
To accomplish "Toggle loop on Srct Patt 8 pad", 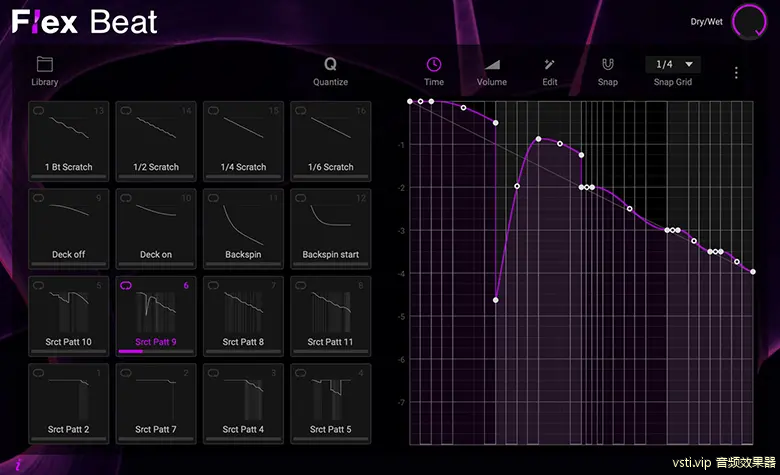I will [213, 285].
